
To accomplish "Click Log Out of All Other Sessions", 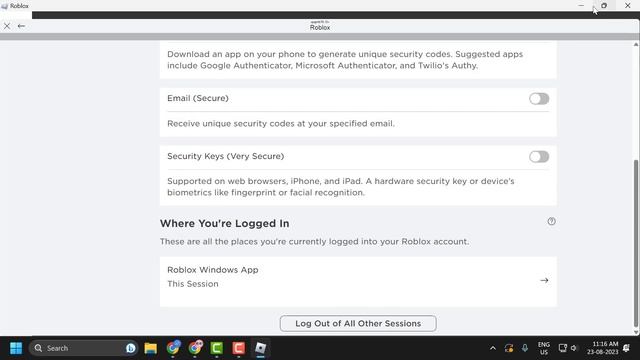I will pos(358,323).
